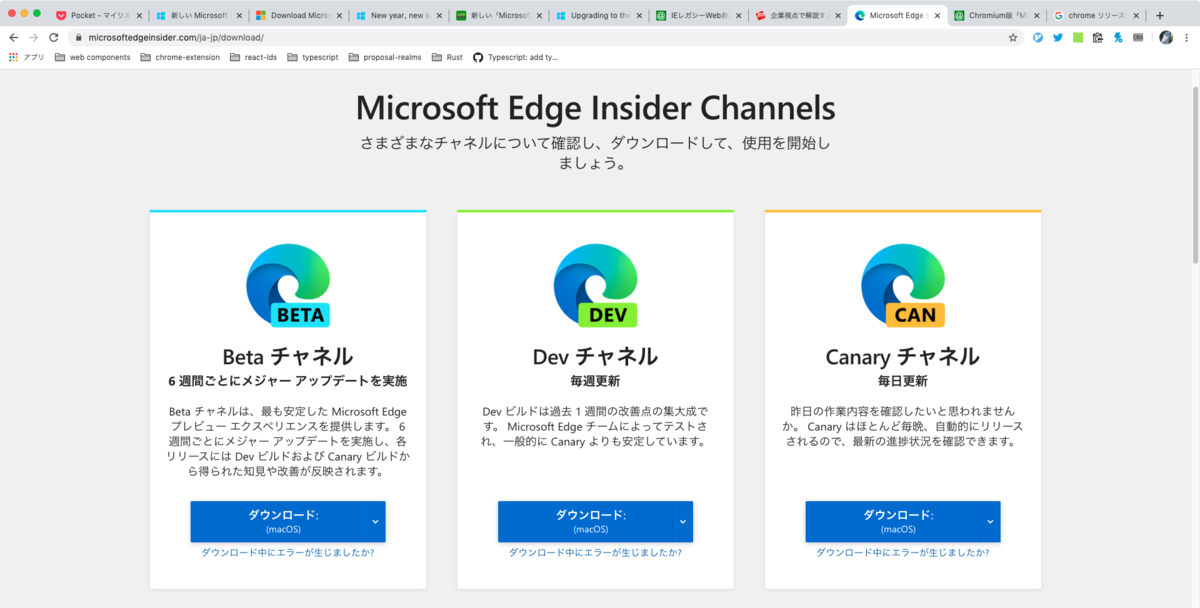The height and width of the screenshot is (608, 1200).
Task: Open the web components bookmark folder
Action: [x=93, y=57]
